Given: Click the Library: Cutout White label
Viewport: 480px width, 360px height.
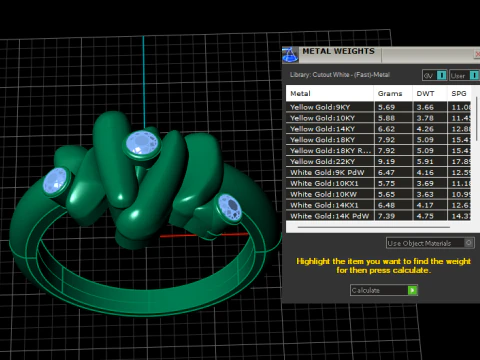Looking at the screenshot, I should coord(340,75).
